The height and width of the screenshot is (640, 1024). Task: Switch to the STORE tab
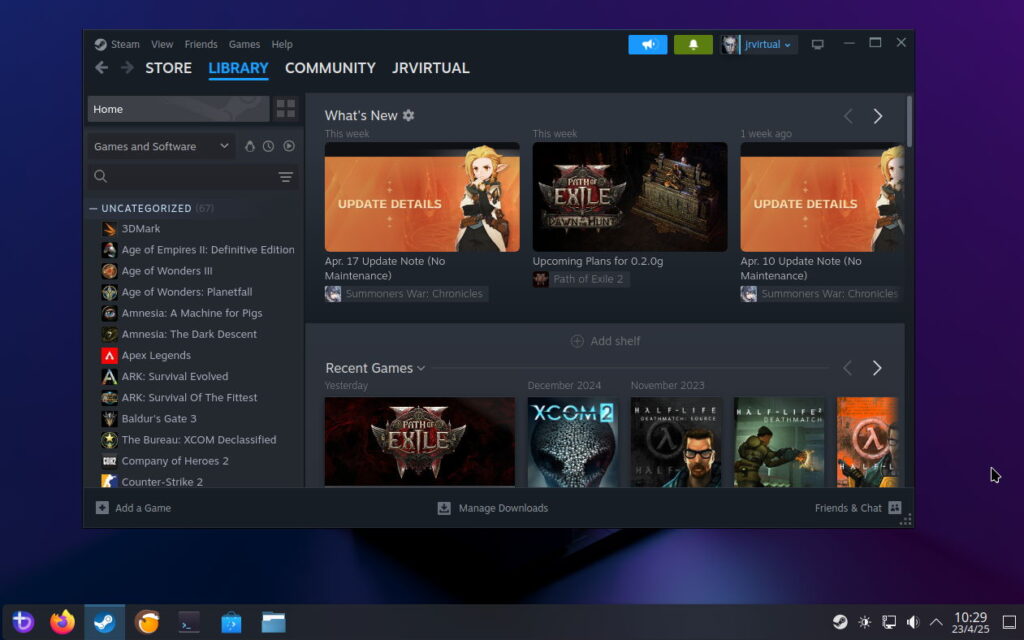[x=168, y=68]
